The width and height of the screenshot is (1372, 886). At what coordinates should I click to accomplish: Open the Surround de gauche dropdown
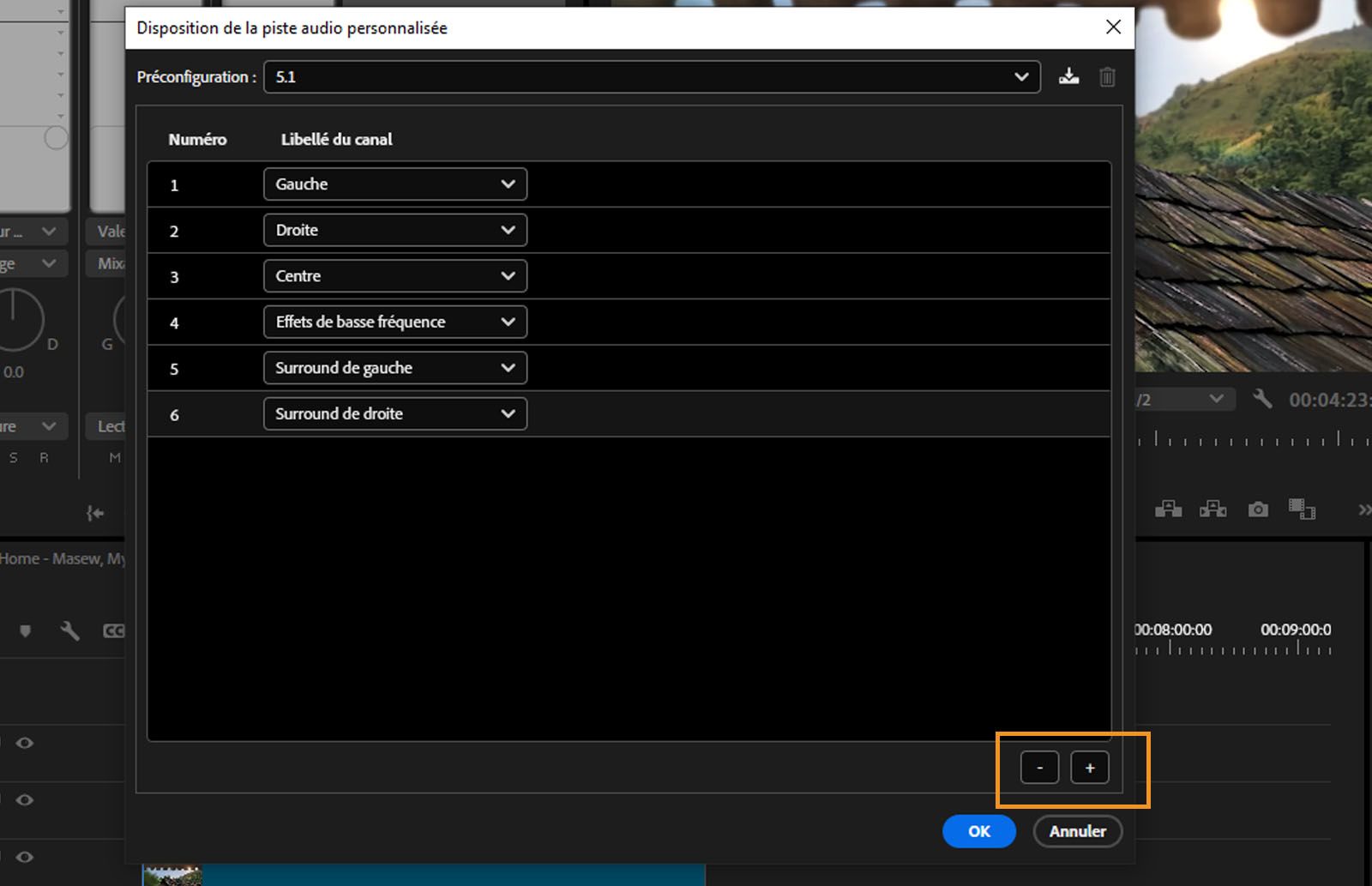coord(395,368)
